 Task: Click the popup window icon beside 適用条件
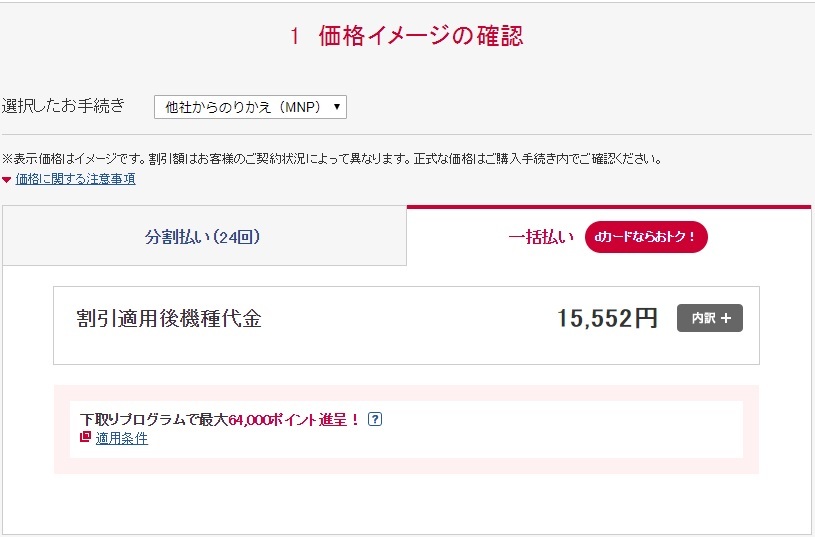click(85, 438)
